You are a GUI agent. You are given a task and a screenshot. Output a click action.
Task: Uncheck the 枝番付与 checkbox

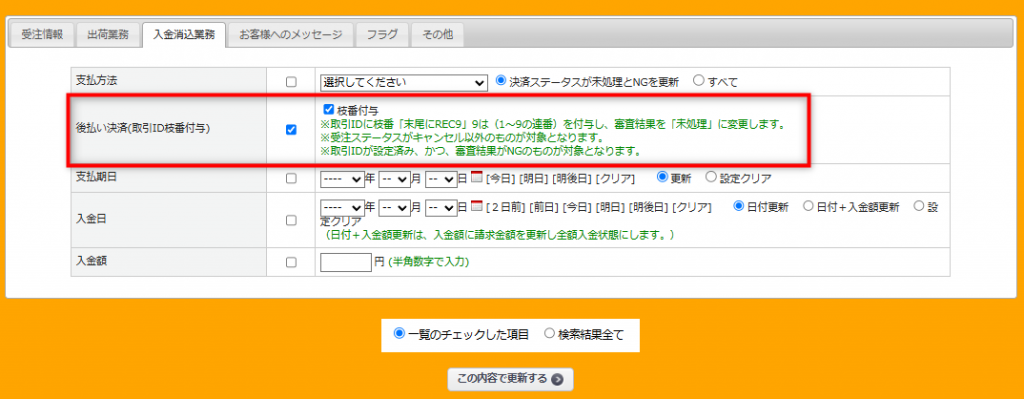coord(329,110)
